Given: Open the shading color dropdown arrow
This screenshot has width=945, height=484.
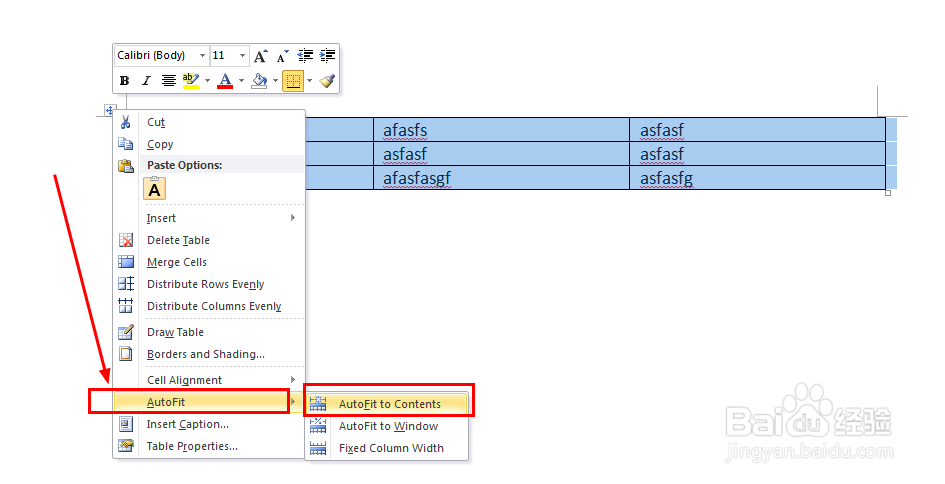Looking at the screenshot, I should coord(275,81).
